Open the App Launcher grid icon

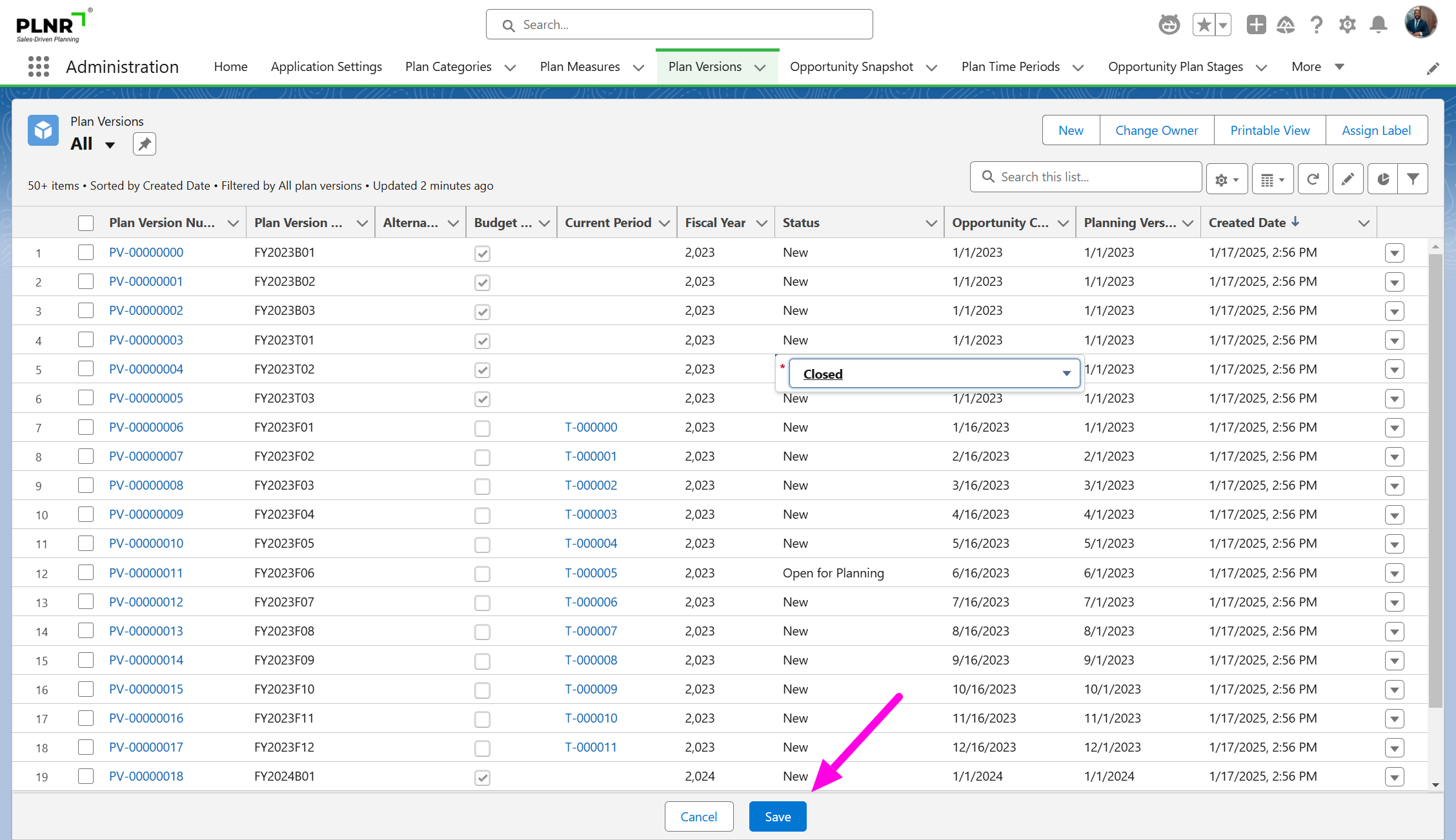coord(39,66)
